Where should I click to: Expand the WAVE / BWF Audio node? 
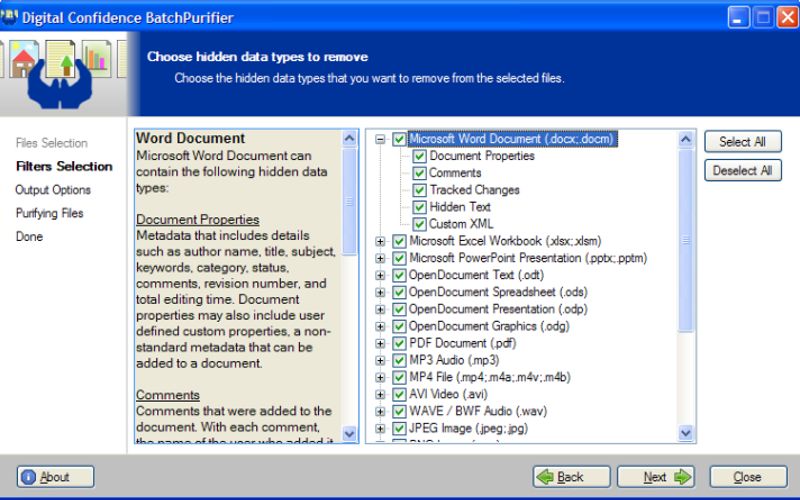[380, 411]
